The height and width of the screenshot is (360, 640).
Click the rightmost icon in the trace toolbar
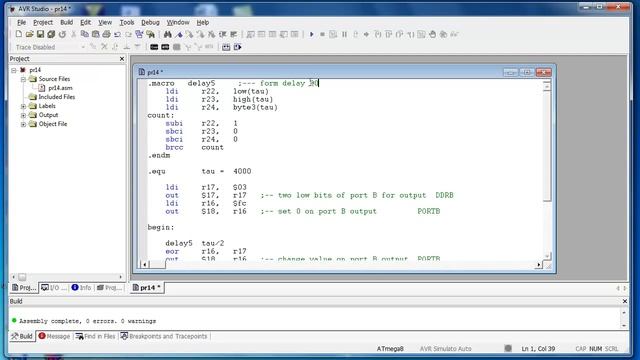tap(238, 47)
